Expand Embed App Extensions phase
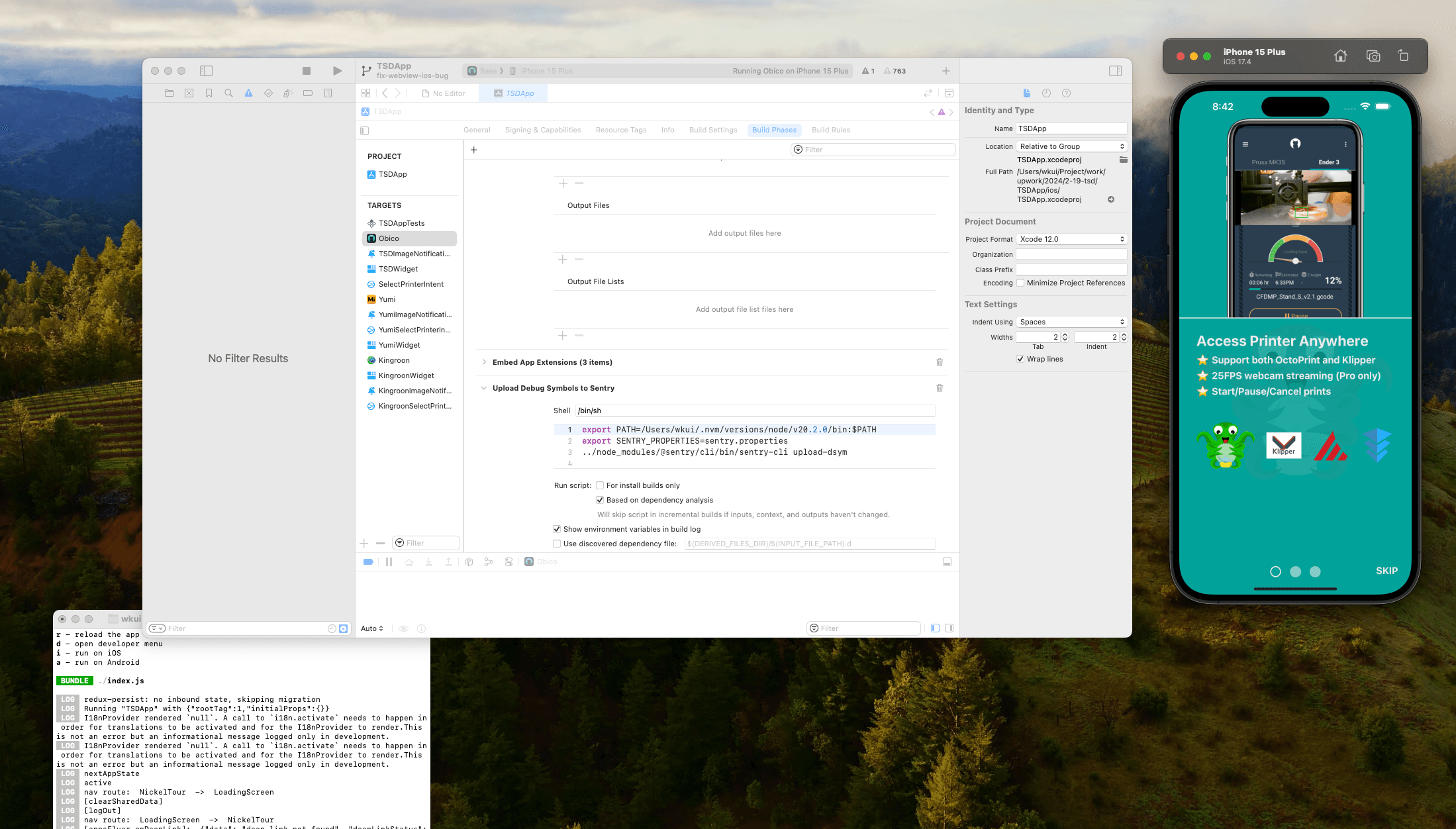 484,362
